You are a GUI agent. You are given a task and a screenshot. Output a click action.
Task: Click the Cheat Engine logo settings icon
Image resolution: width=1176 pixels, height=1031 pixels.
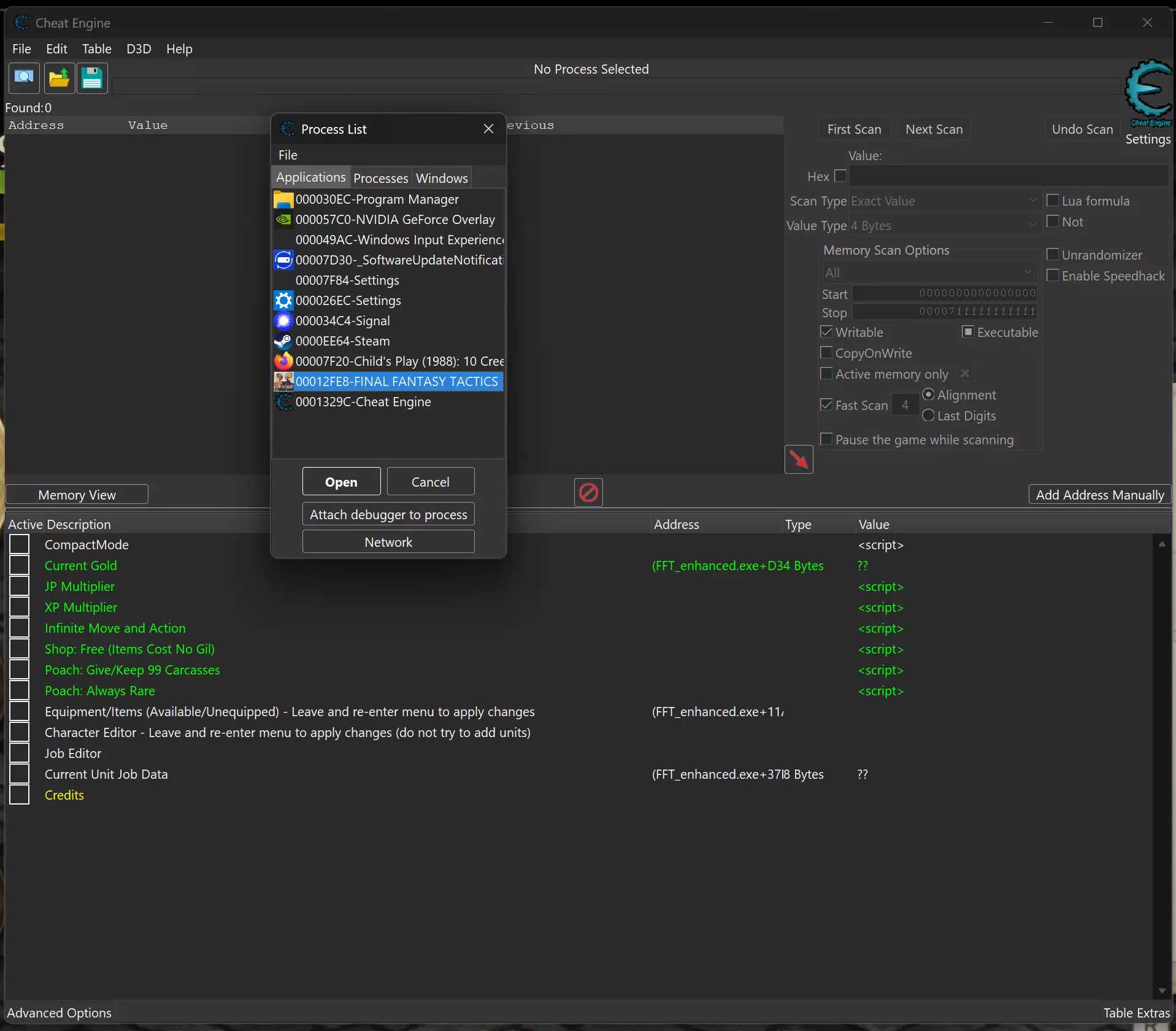pyautogui.click(x=1148, y=91)
